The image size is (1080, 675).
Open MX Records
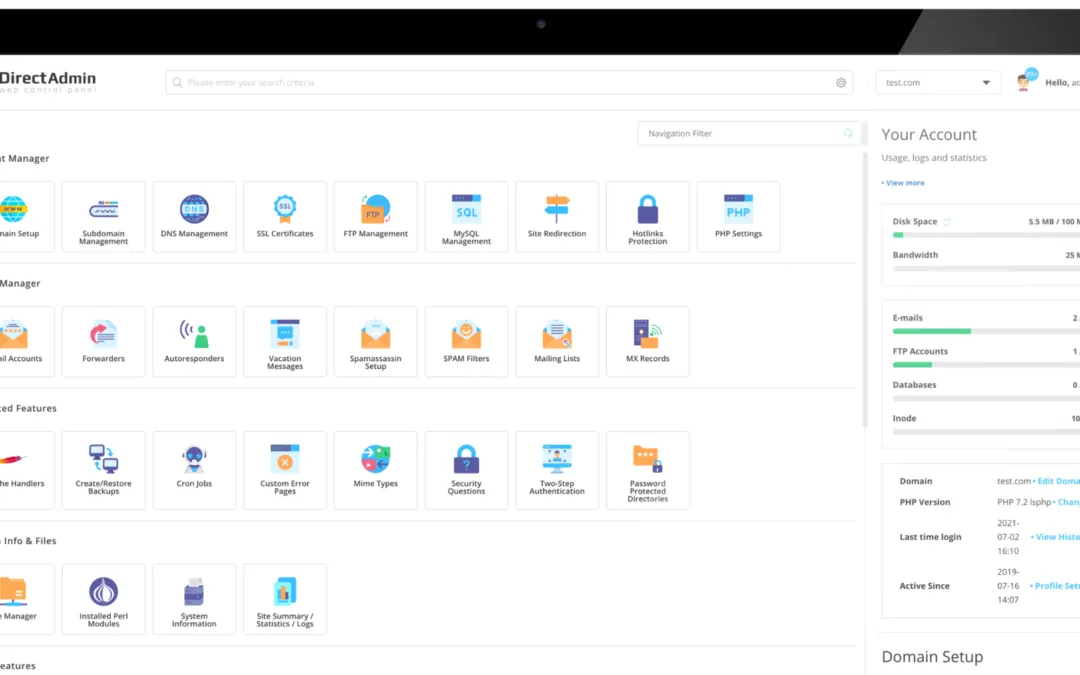(647, 341)
